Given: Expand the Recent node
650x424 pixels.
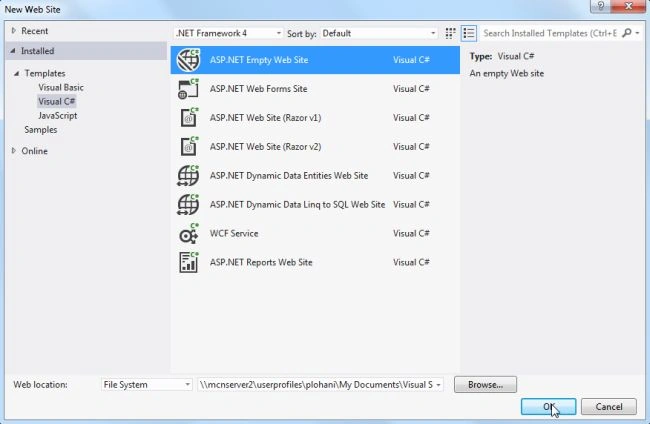Looking at the screenshot, I should click(x=13, y=31).
